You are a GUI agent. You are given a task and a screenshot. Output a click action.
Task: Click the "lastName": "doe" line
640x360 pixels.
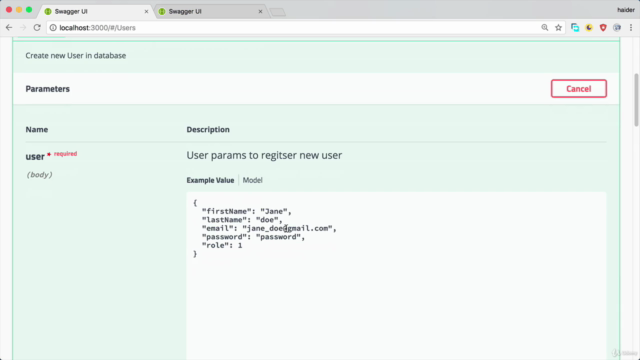(x=242, y=220)
